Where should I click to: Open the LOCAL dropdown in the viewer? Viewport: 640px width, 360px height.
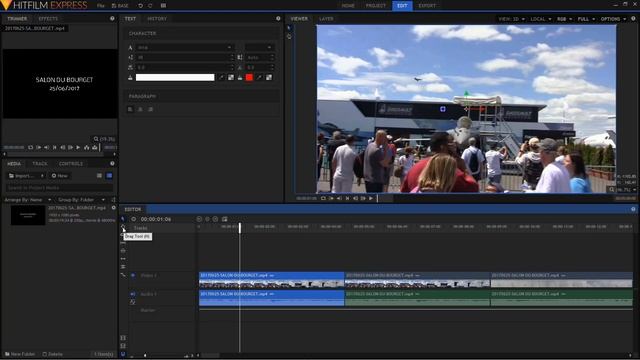point(541,19)
